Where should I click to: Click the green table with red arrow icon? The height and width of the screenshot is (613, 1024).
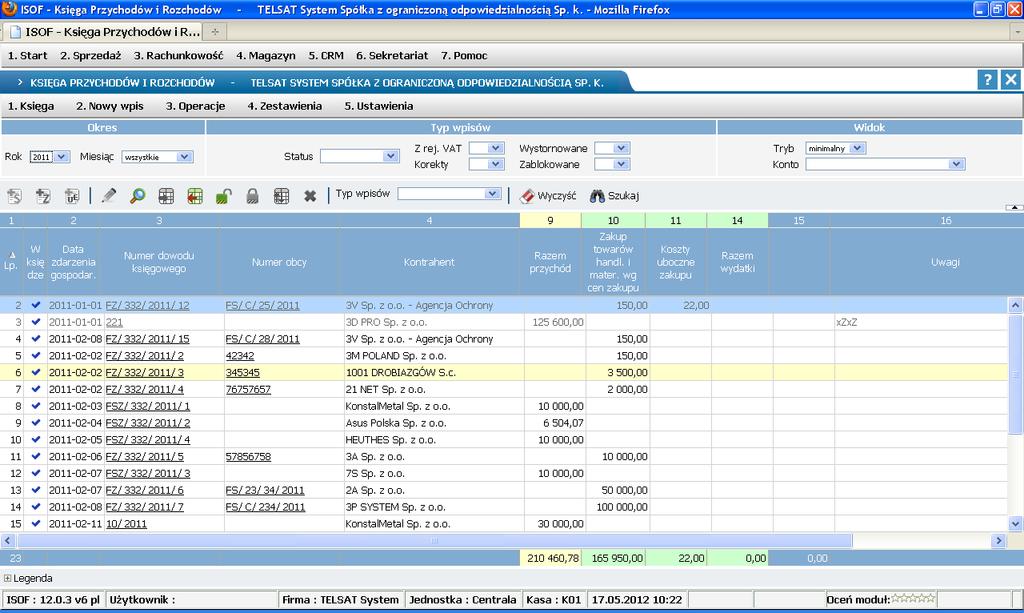195,196
